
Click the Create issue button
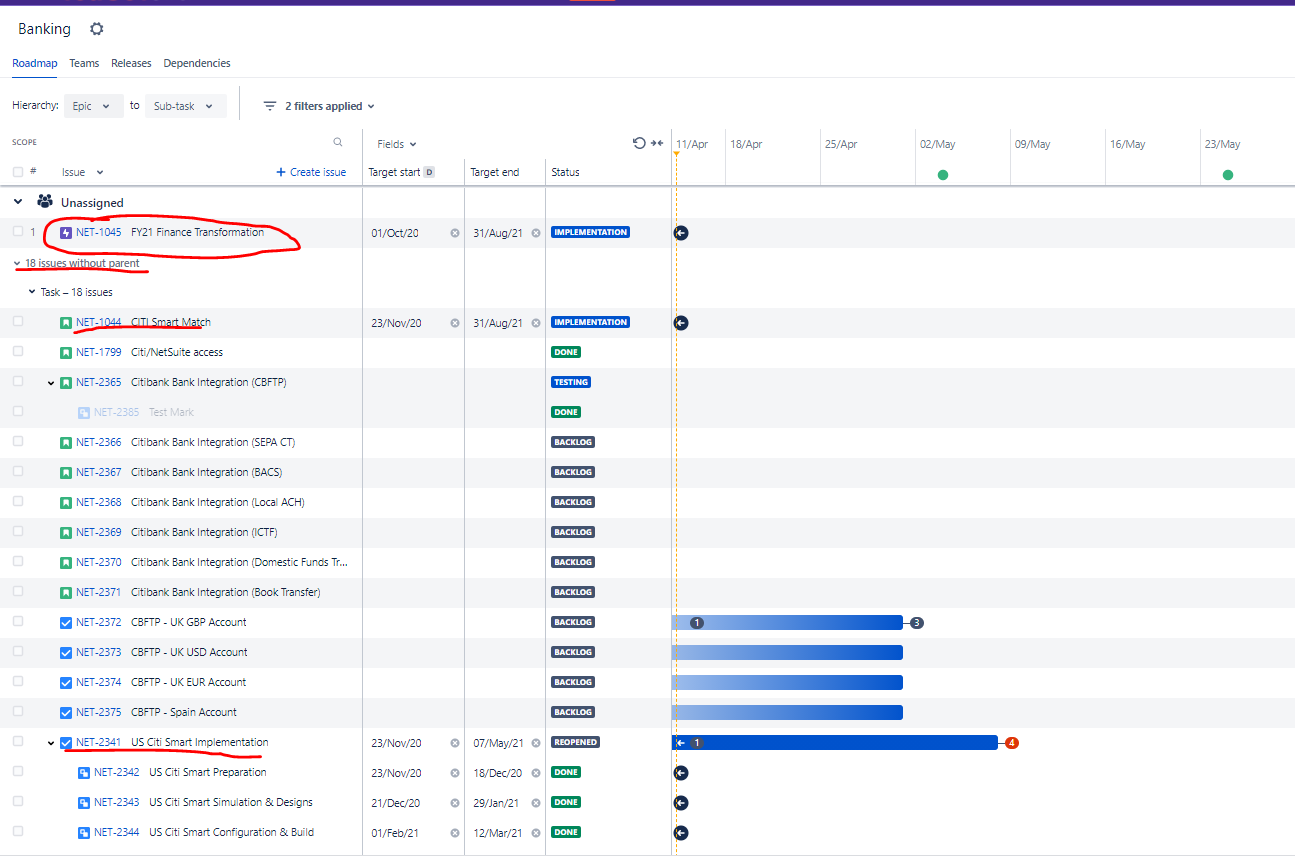pos(311,172)
